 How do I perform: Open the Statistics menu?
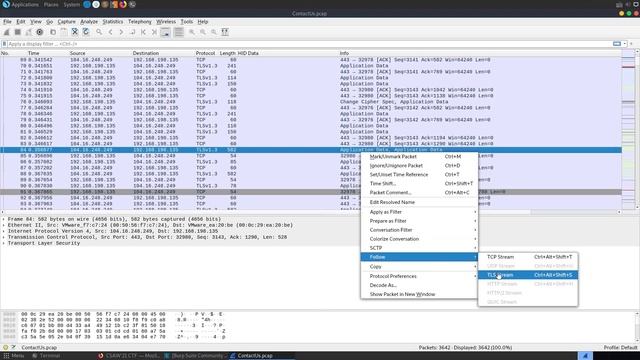[113, 22]
